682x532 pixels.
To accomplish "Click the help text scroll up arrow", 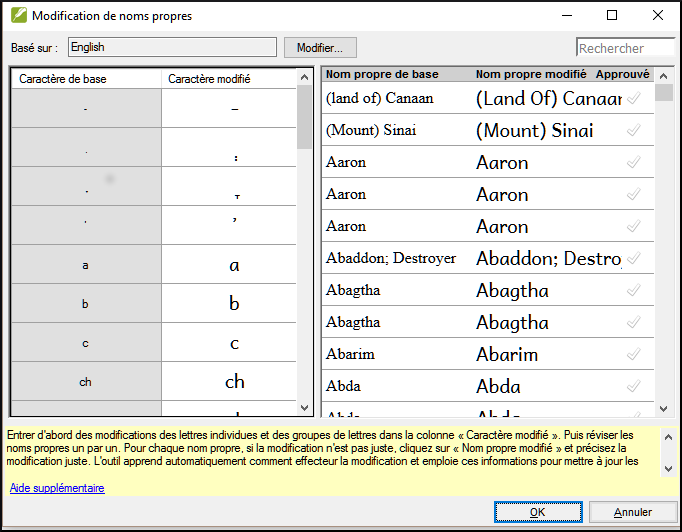I will 669,437.
